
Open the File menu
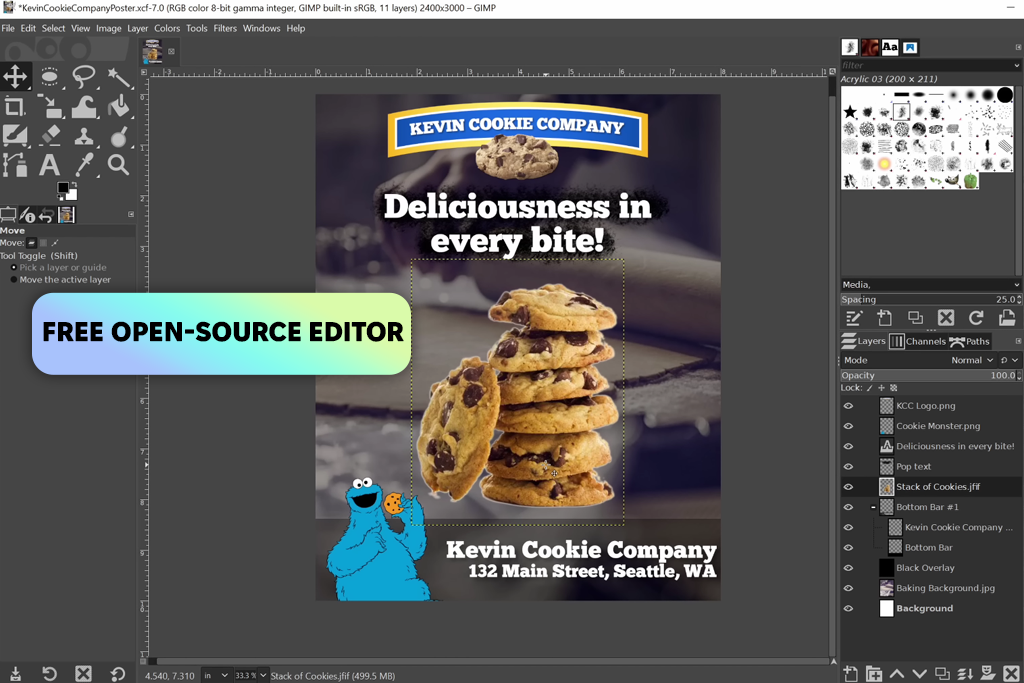[x=8, y=28]
